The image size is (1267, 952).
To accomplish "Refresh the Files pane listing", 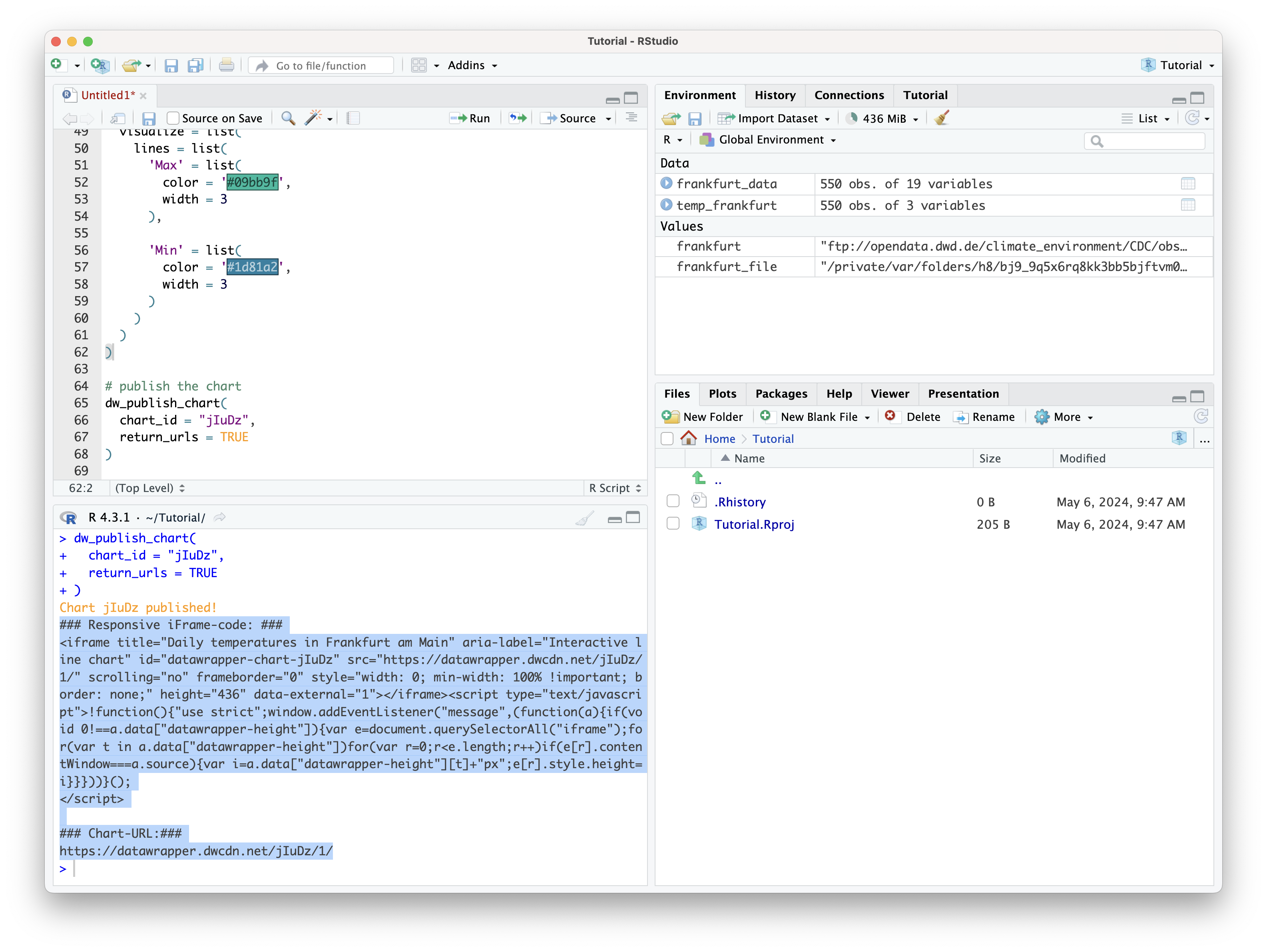I will click(1201, 416).
